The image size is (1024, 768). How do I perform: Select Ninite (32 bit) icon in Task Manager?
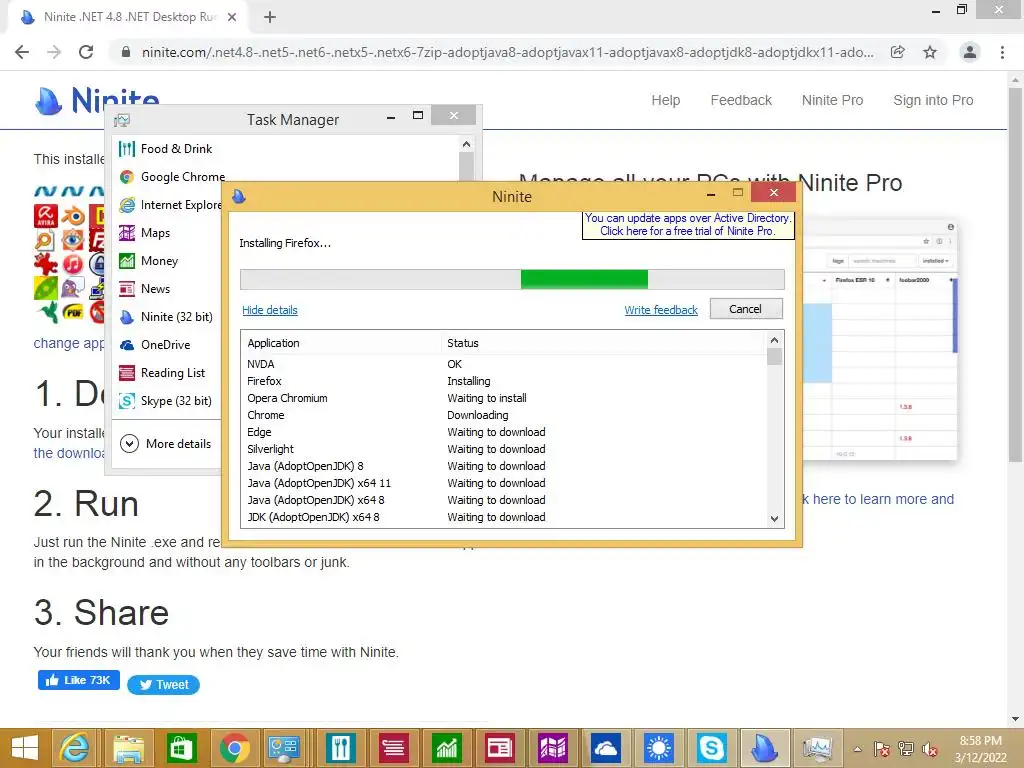[x=127, y=317]
